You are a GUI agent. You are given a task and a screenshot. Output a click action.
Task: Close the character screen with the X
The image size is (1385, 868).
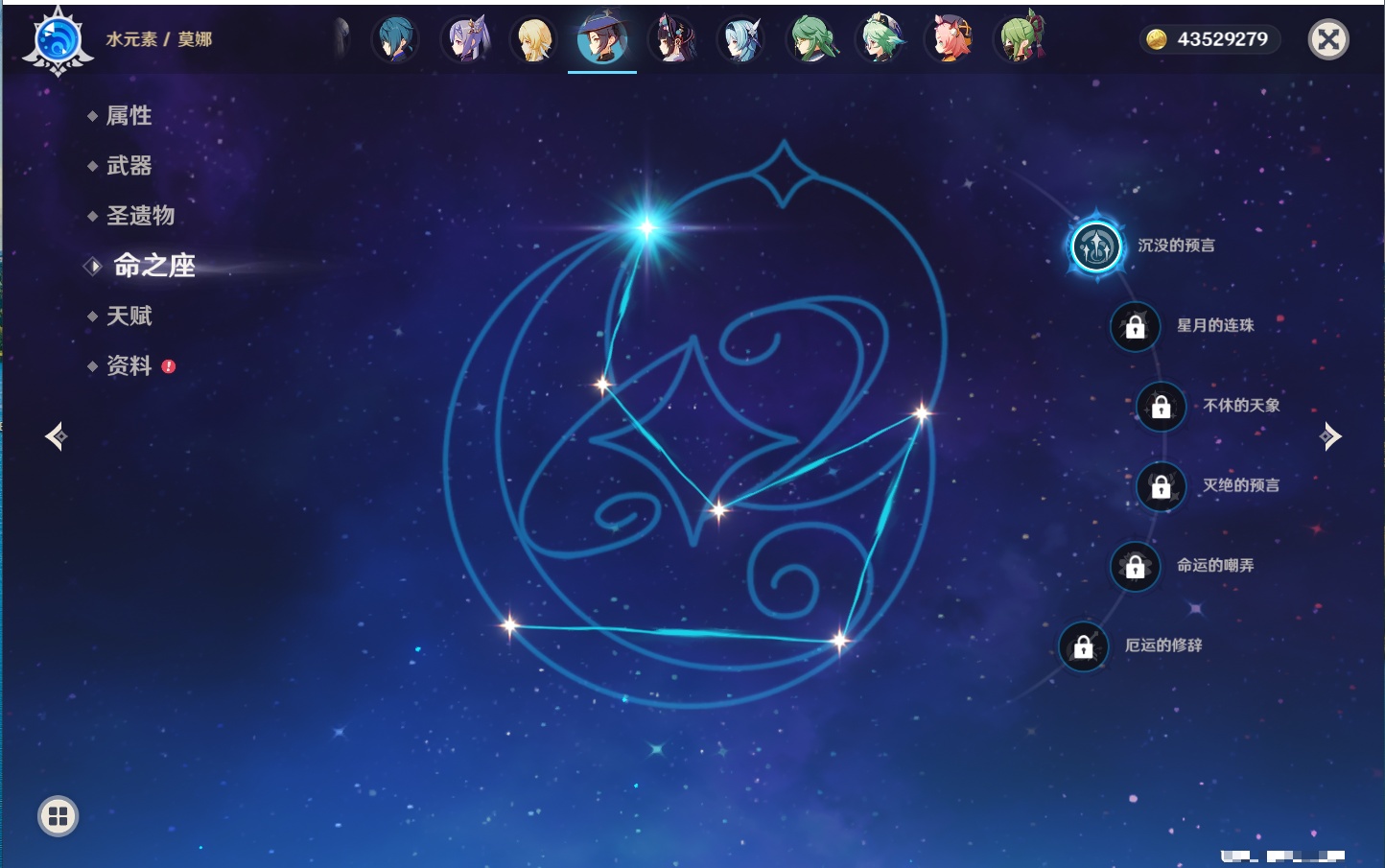pos(1328,39)
